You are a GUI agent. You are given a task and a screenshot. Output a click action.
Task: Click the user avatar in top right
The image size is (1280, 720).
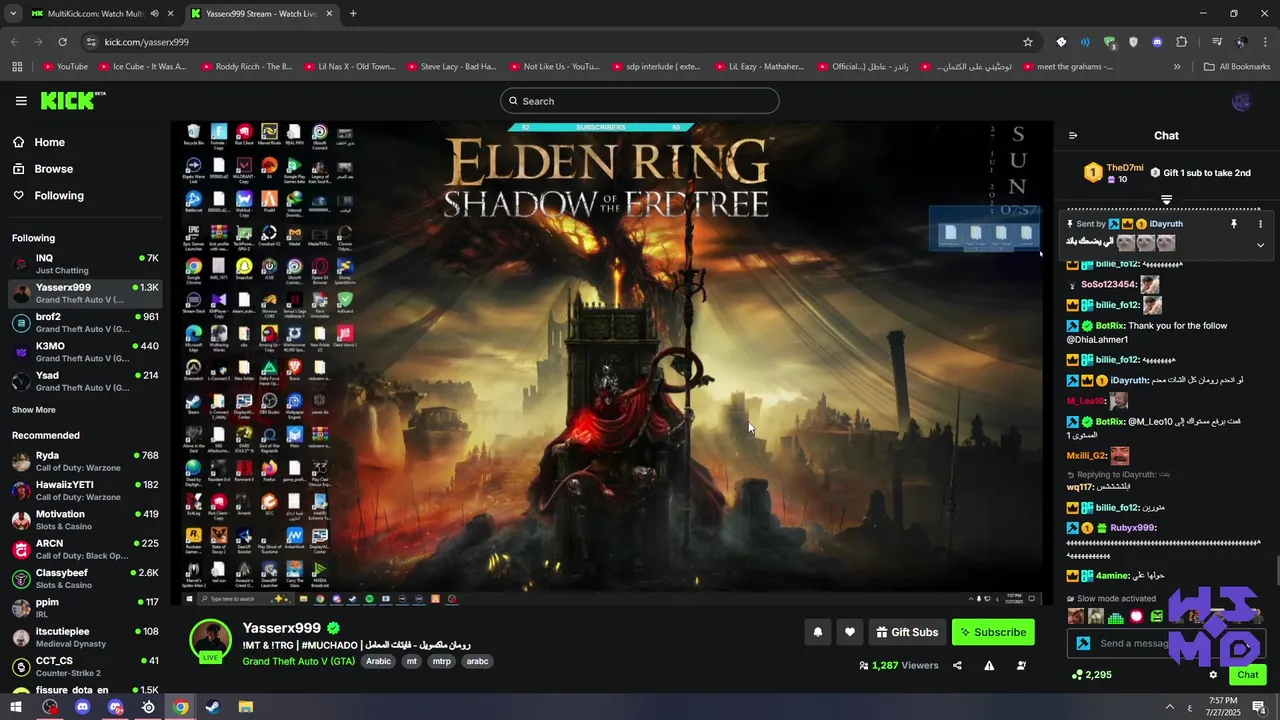tap(1242, 101)
